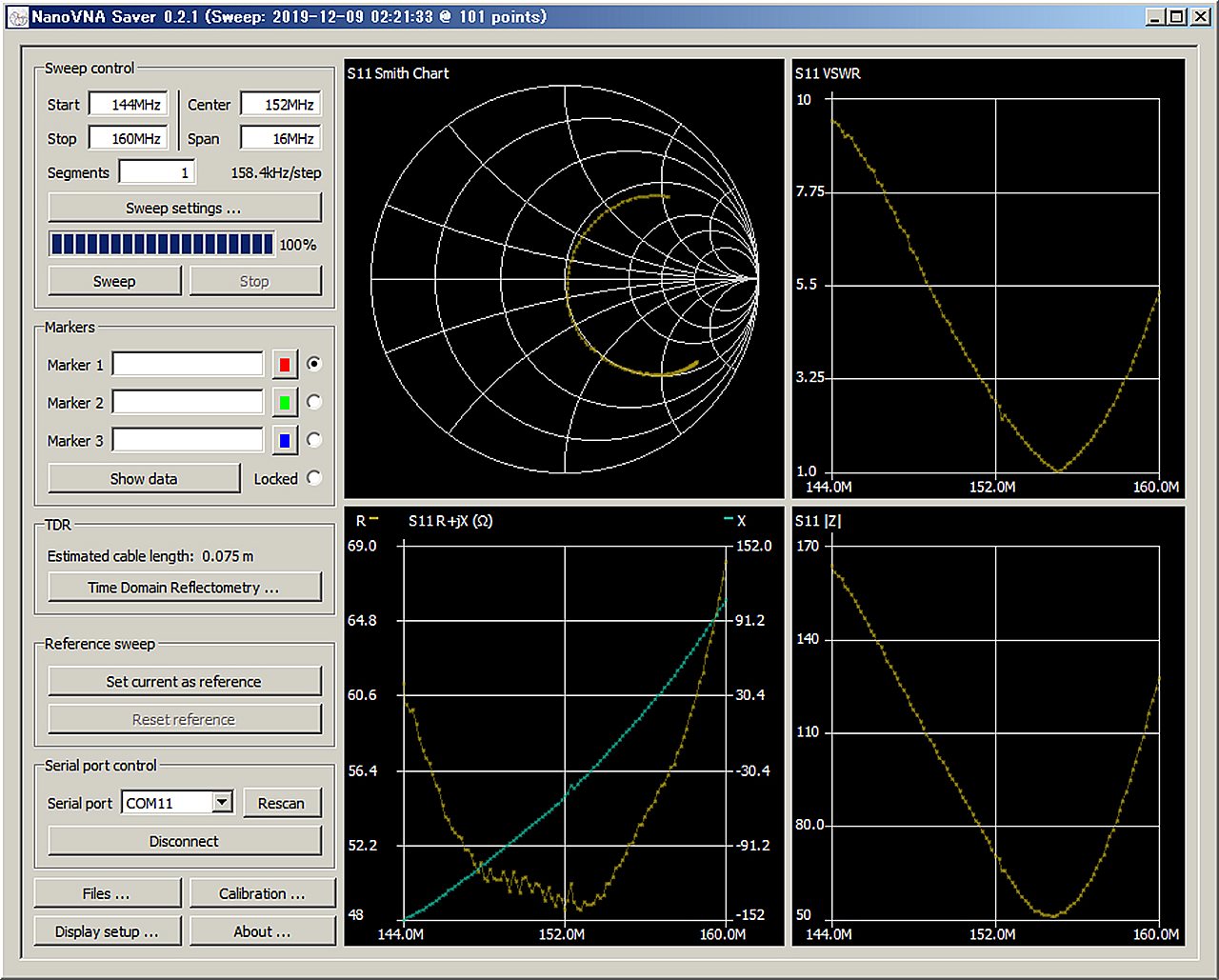Screen dimensions: 1219x980
Task: Click the R legend in R+jX chart
Action: [x=368, y=521]
